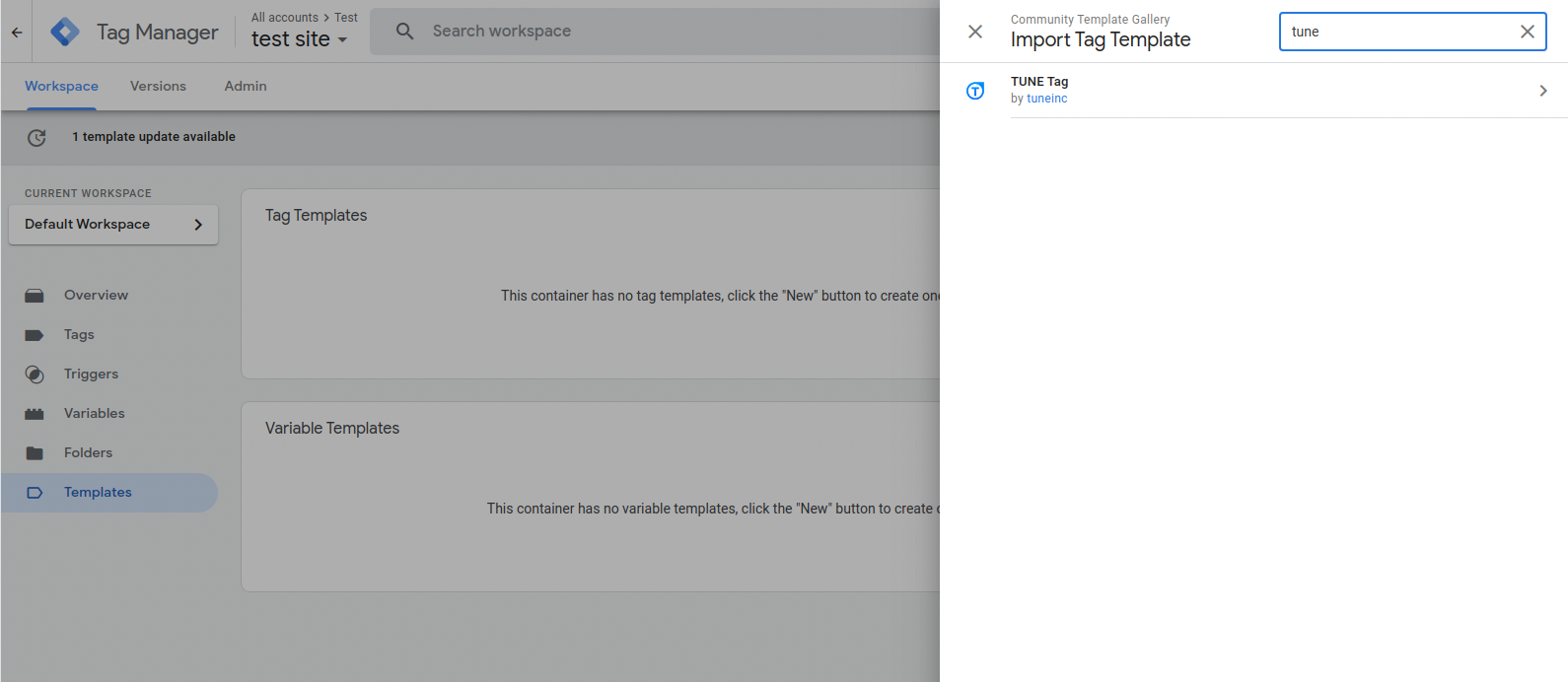Clear the tune search text

click(1527, 32)
